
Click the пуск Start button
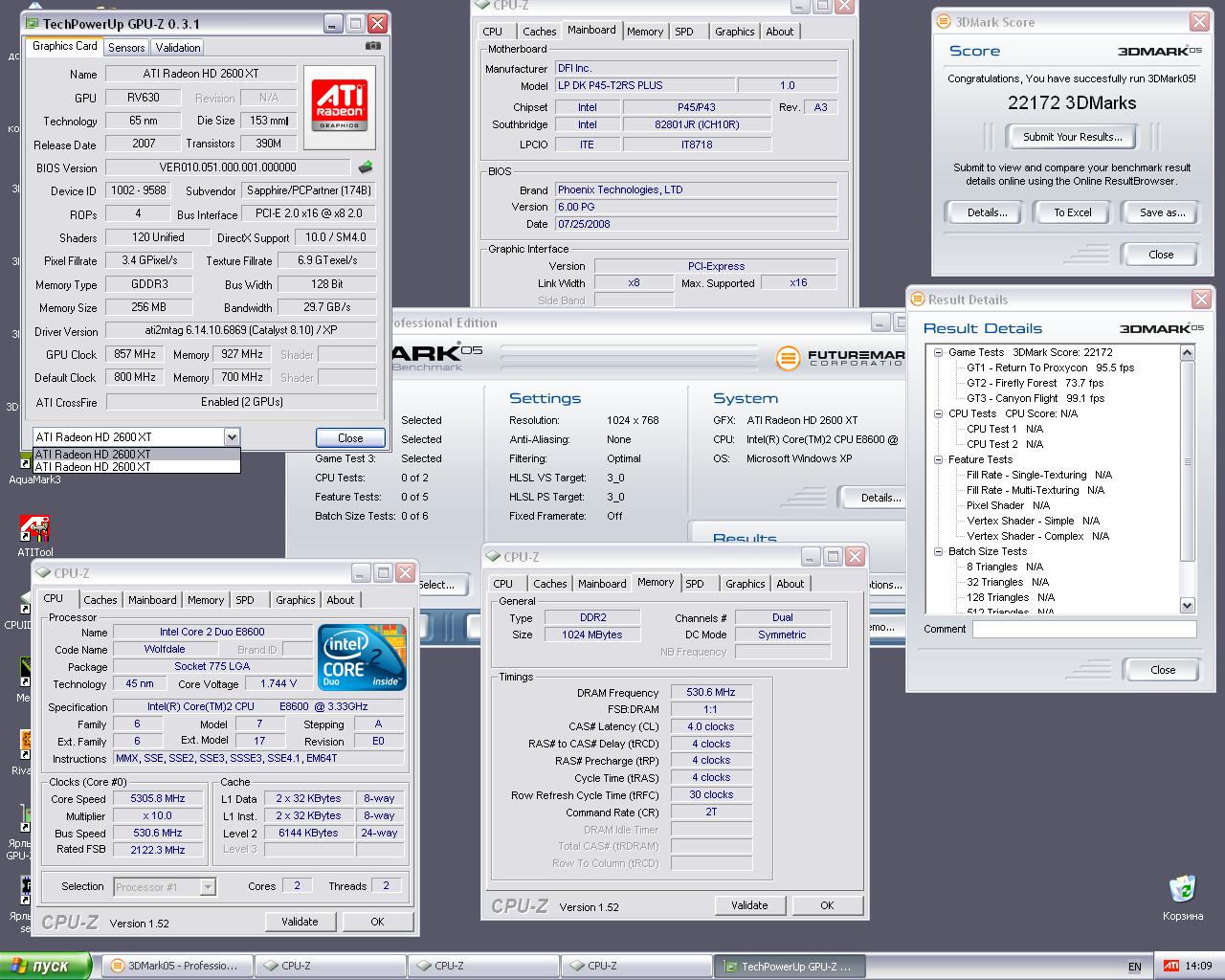point(45,966)
